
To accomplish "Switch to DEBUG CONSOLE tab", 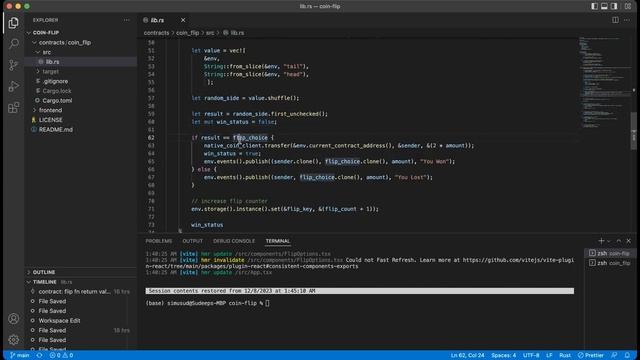I will click(x=234, y=241).
